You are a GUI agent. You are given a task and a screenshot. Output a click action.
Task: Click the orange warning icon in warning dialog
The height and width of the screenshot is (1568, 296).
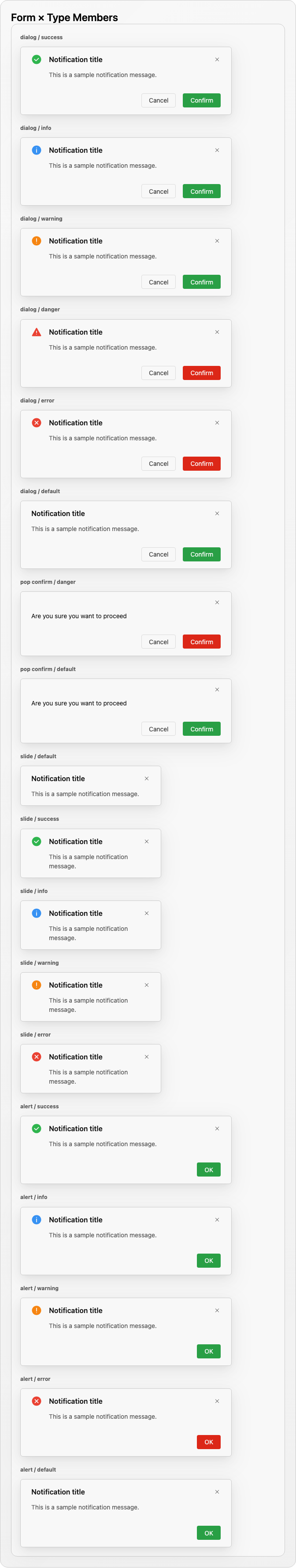37,240
